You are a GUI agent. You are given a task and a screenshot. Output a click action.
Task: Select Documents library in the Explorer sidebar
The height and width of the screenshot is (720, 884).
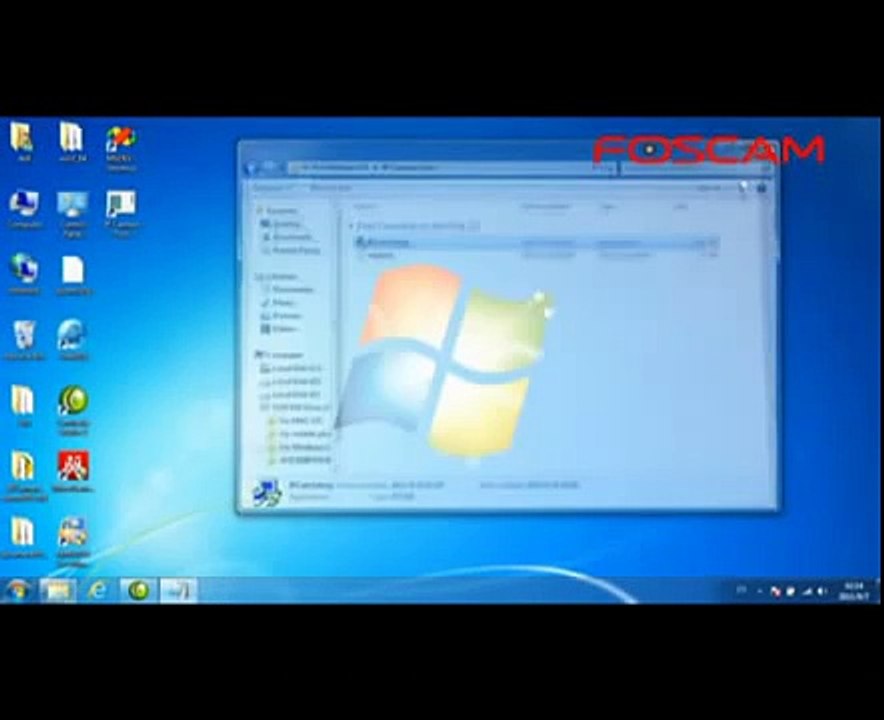pos(288,289)
